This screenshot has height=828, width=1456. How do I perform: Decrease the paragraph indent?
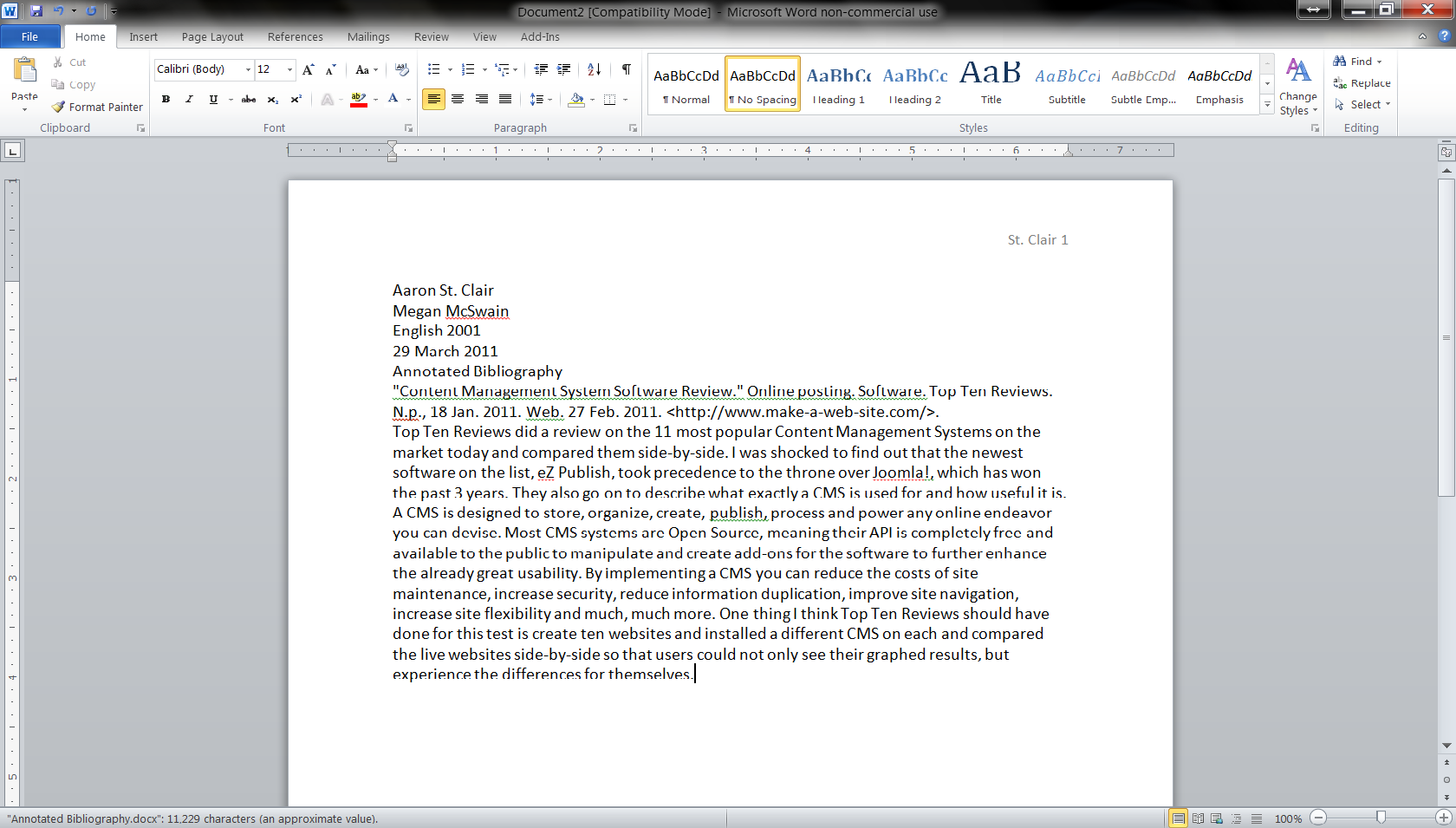(541, 69)
